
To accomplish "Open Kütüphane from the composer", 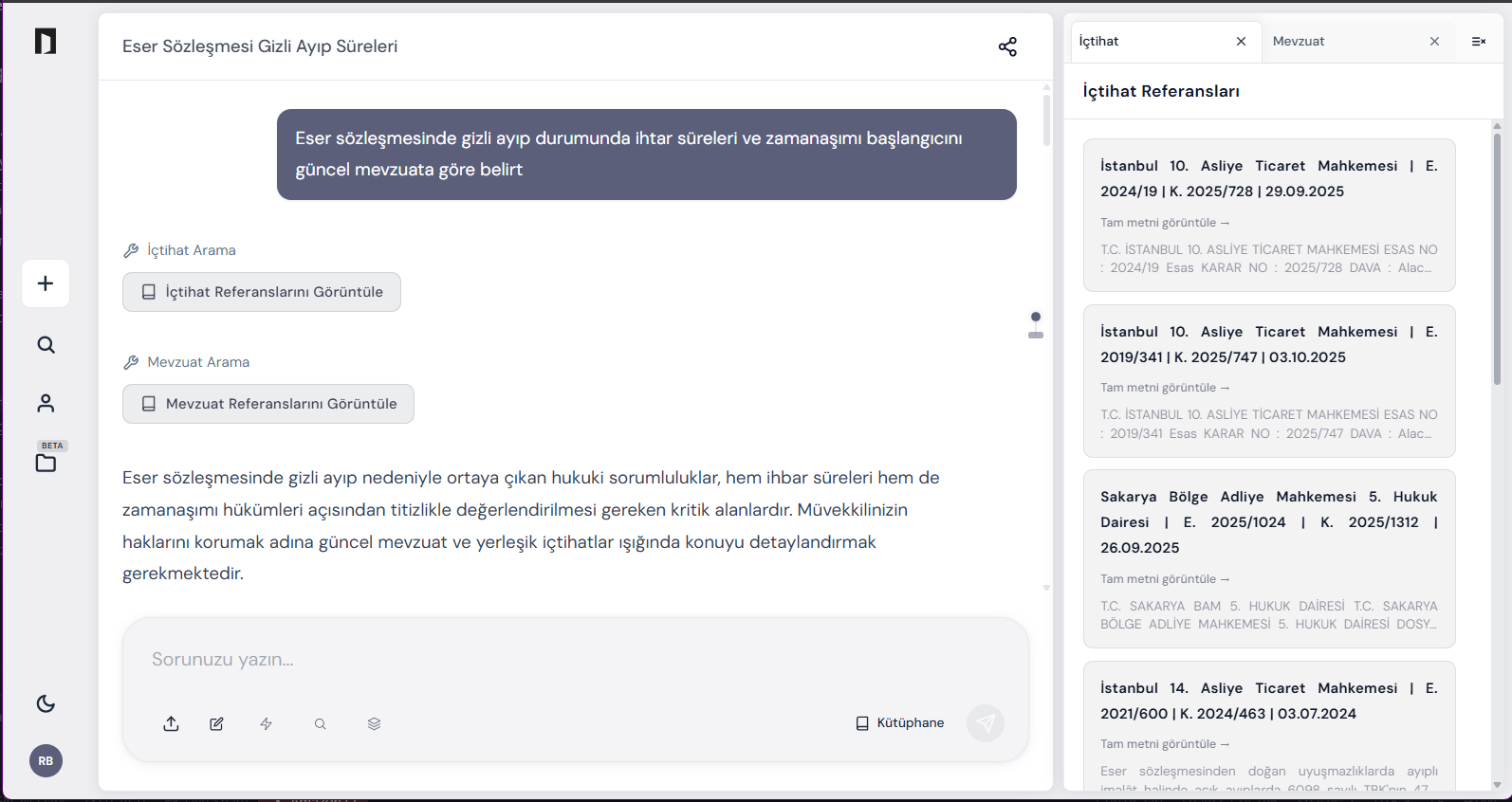I will pos(899,723).
